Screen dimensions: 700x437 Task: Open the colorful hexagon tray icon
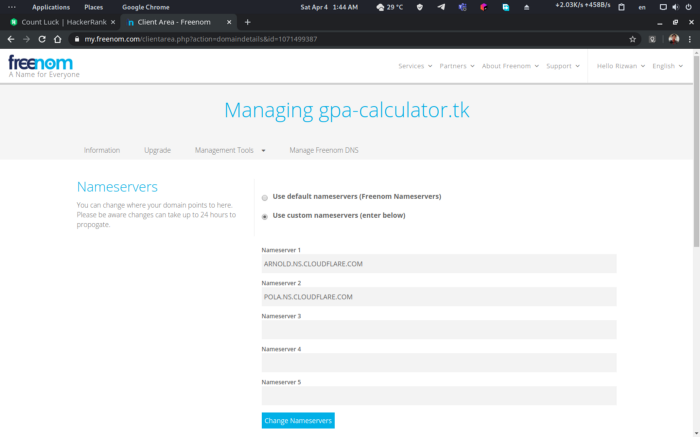click(x=483, y=7)
